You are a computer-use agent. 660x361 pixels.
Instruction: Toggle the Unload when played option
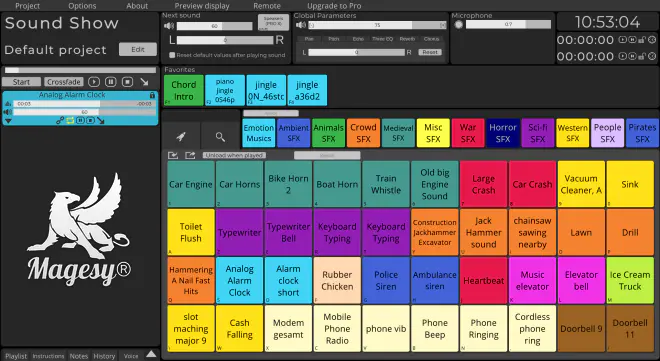pos(234,155)
